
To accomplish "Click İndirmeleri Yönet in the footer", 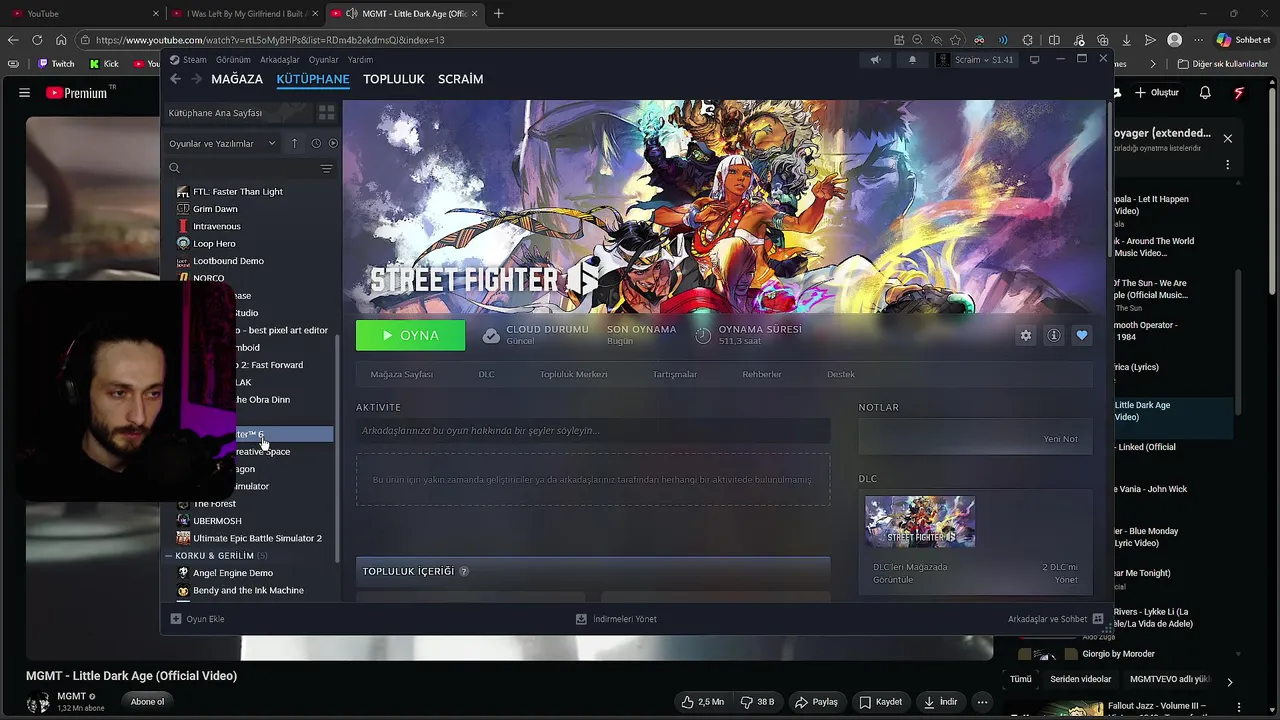I will pyautogui.click(x=616, y=619).
